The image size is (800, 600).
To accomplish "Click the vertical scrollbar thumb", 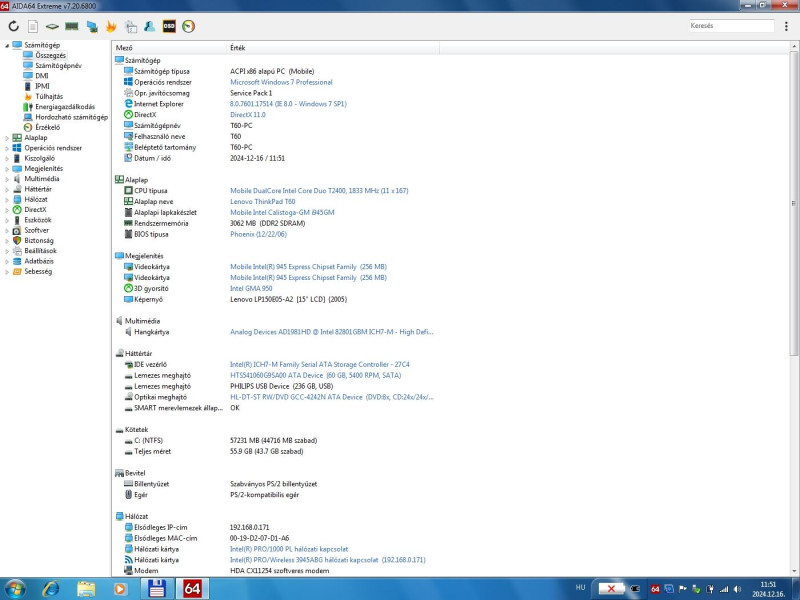I will tap(794, 203).
